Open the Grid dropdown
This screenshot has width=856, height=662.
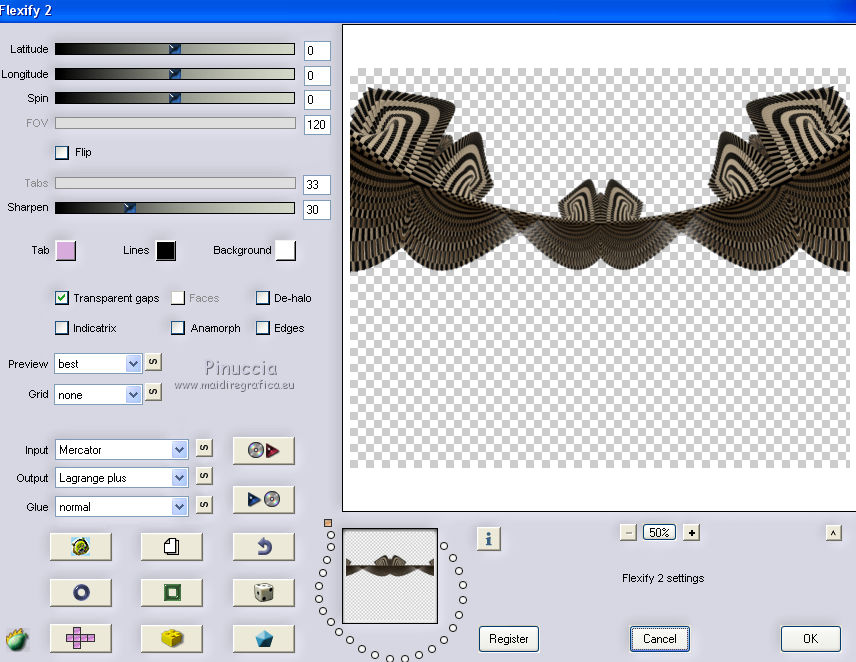tap(98, 395)
